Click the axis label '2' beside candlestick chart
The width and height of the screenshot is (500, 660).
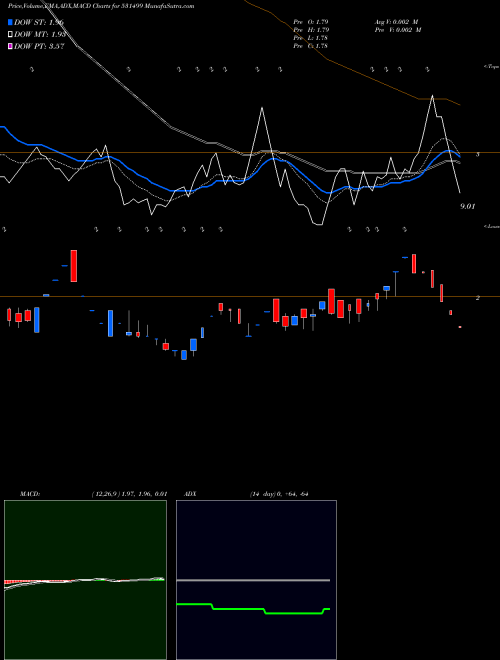pyautogui.click(x=477, y=298)
